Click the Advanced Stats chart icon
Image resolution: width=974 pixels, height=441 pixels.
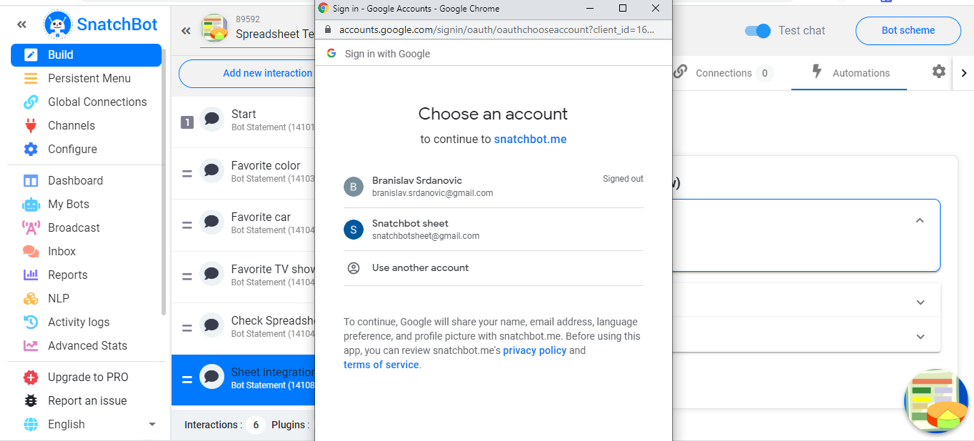[30, 345]
